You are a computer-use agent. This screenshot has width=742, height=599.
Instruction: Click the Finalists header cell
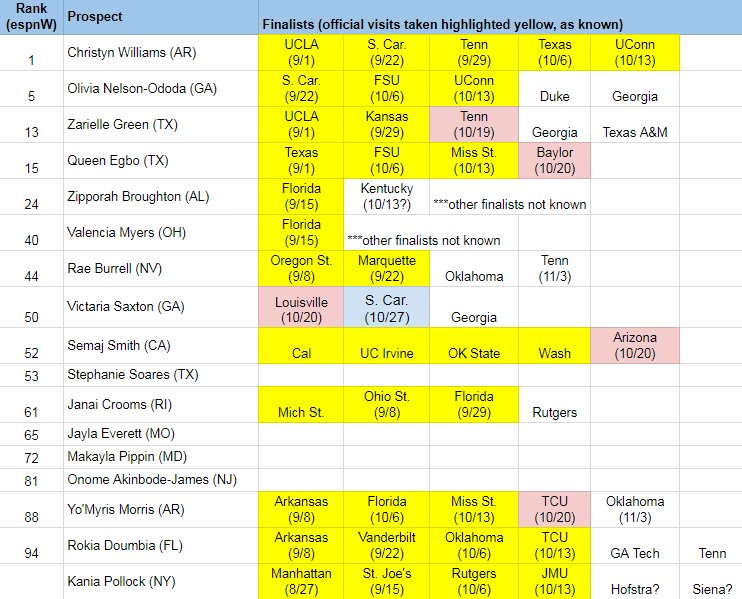click(x=500, y=17)
